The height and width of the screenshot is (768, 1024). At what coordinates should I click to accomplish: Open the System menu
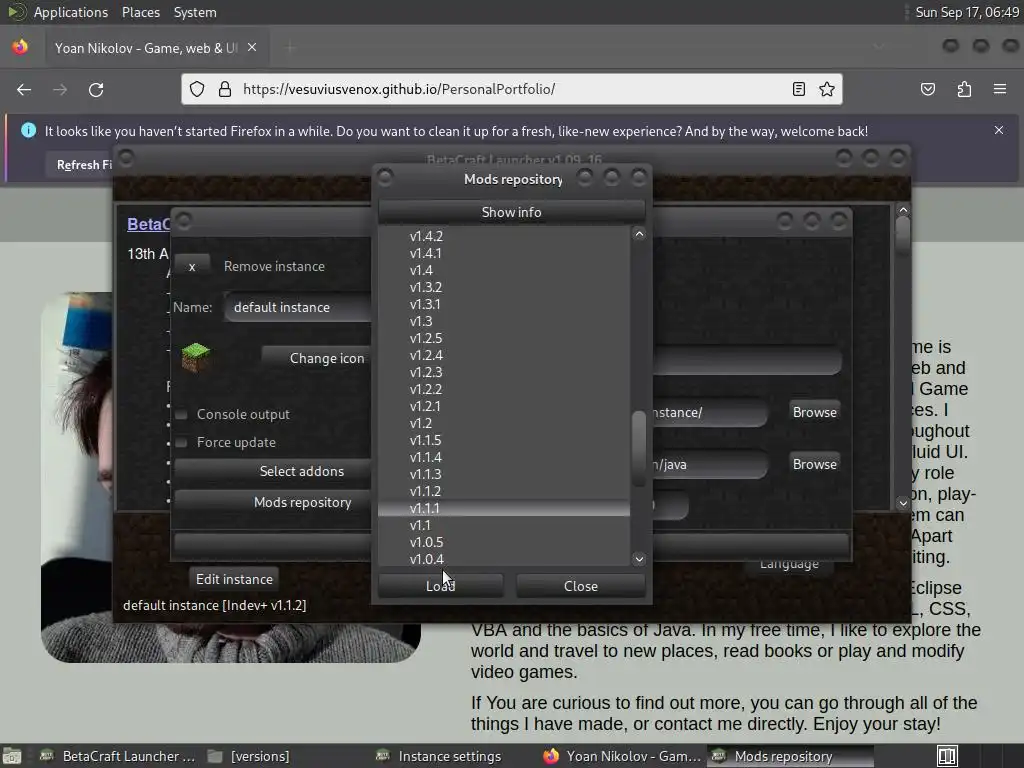coord(195,12)
